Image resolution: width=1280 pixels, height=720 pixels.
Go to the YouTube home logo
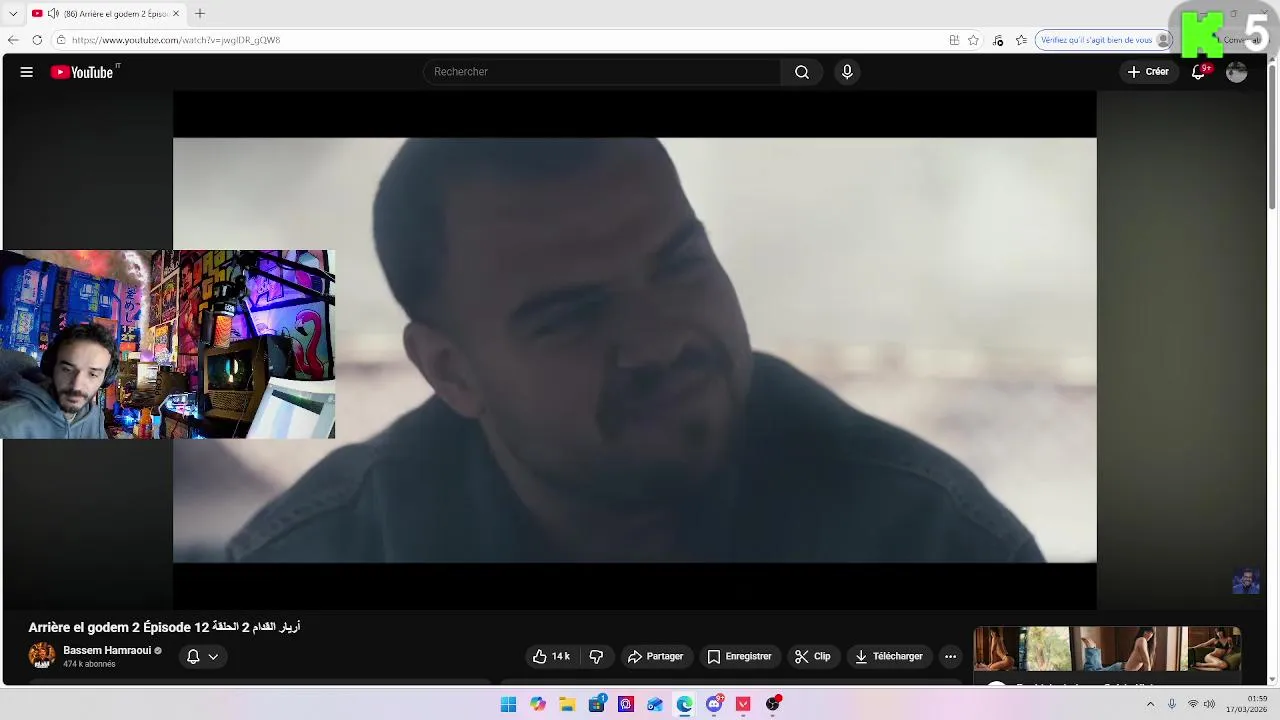pos(84,72)
